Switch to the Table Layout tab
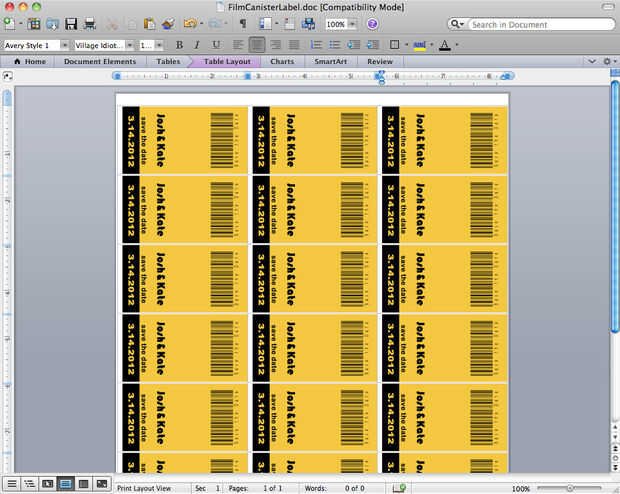Viewport: 620px width, 494px height. point(227,62)
